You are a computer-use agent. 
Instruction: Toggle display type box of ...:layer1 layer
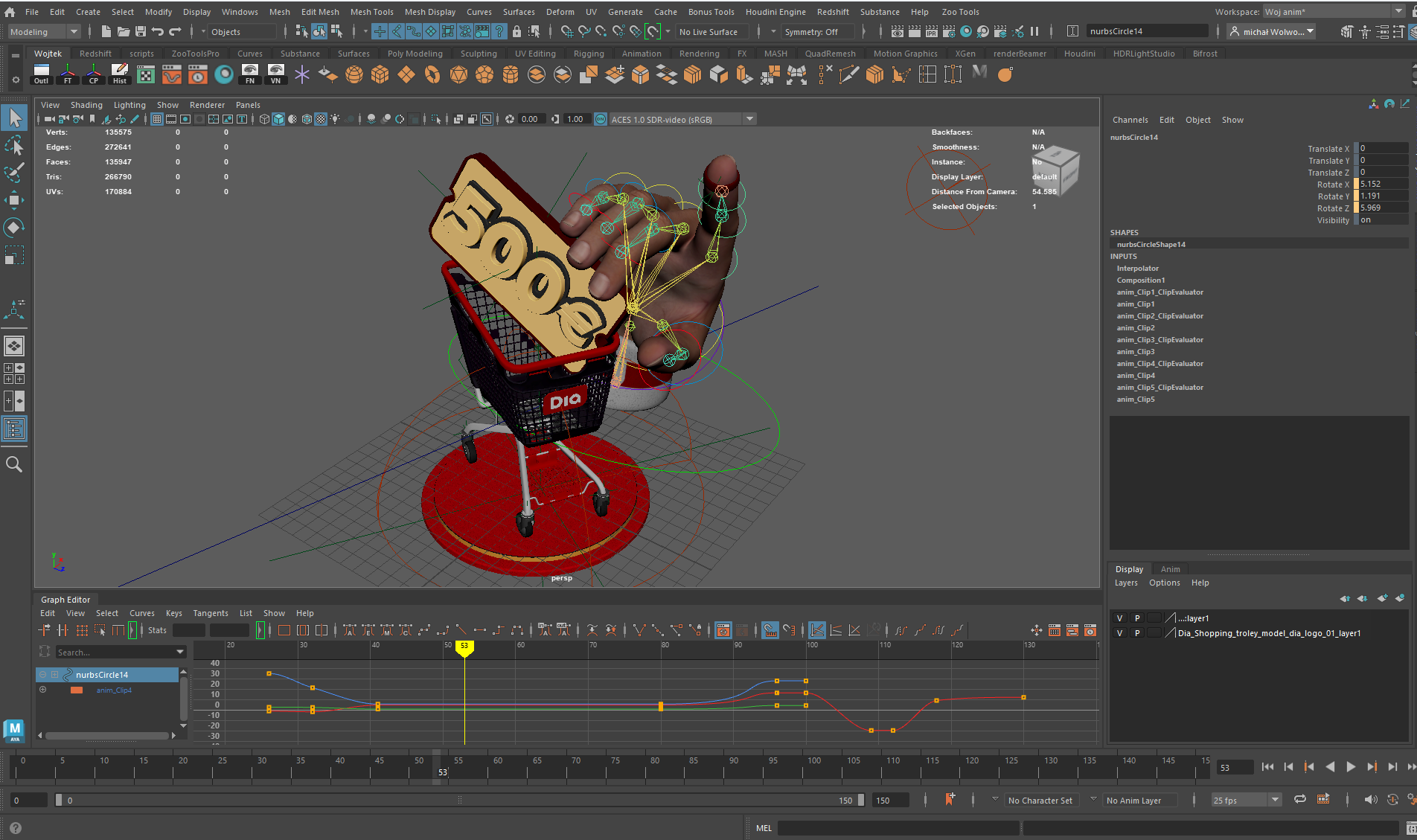click(1154, 618)
